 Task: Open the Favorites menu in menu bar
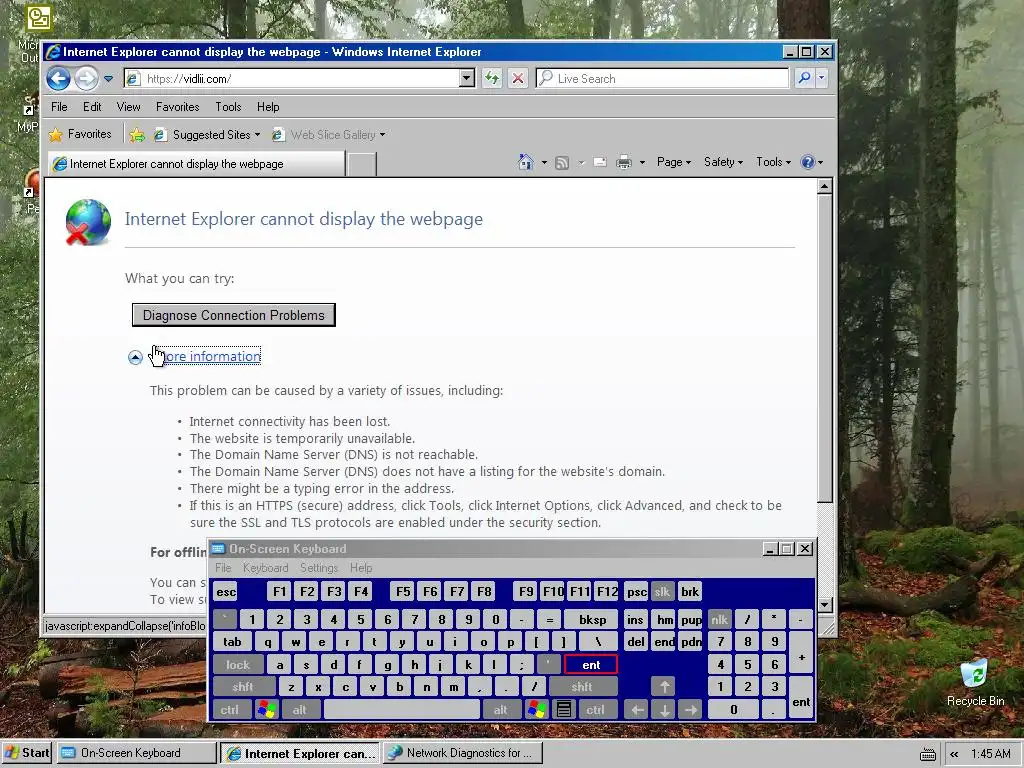tap(178, 106)
